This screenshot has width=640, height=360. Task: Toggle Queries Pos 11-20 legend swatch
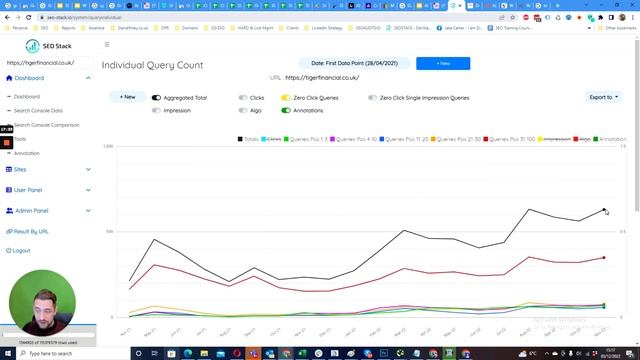click(382, 139)
